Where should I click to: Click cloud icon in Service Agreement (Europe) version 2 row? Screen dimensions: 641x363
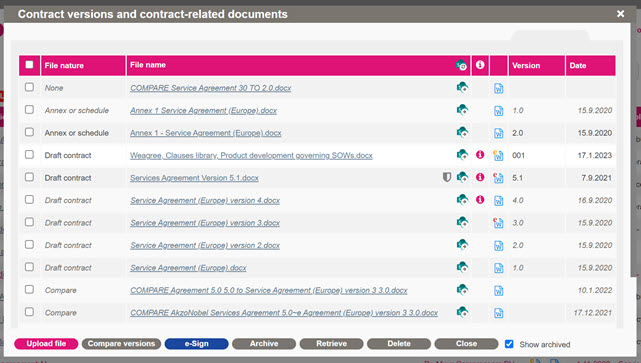click(x=462, y=245)
